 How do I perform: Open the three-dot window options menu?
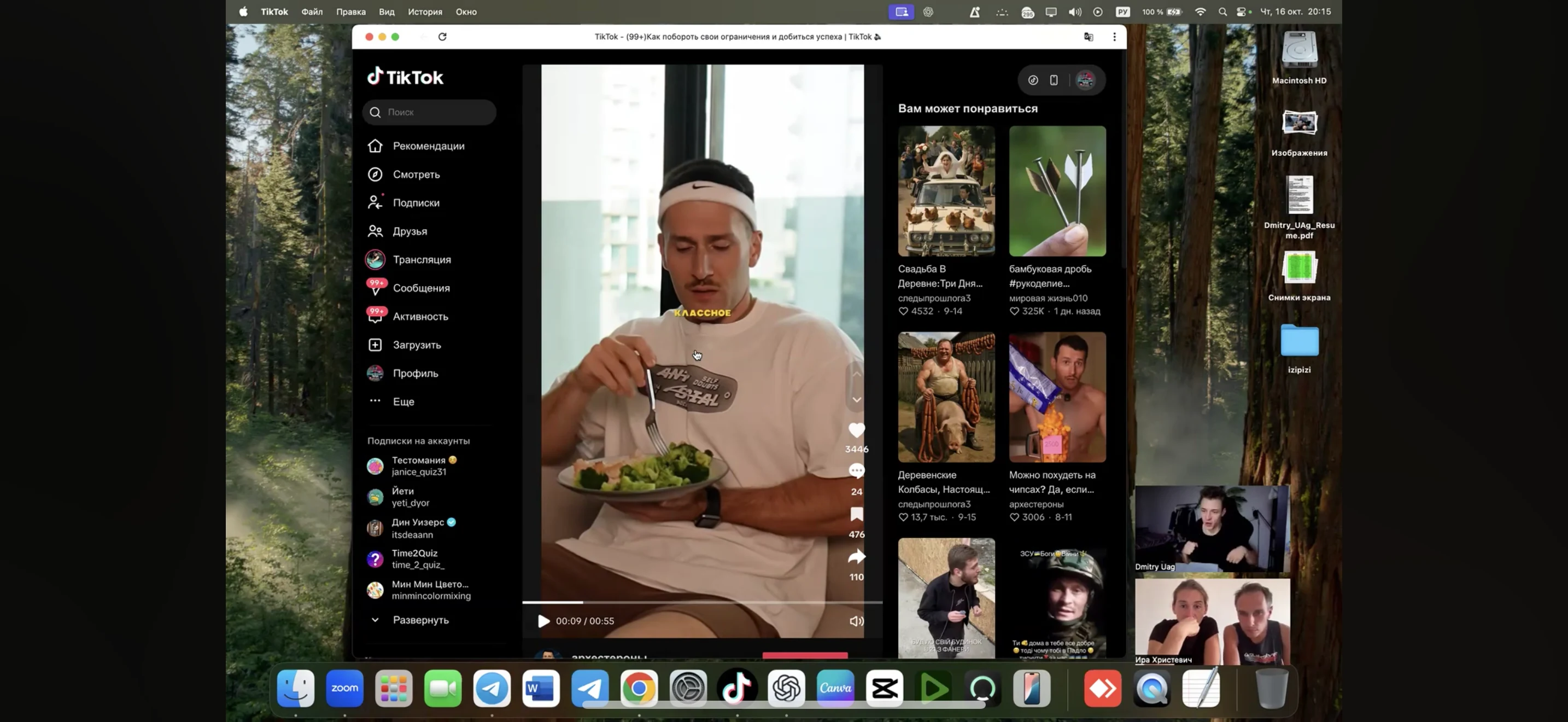click(x=1114, y=37)
